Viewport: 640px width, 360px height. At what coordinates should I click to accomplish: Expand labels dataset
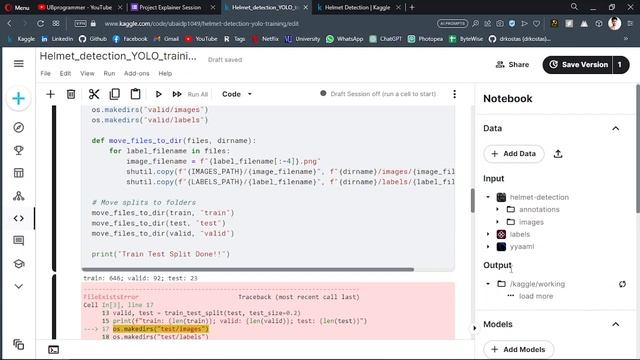coord(488,234)
